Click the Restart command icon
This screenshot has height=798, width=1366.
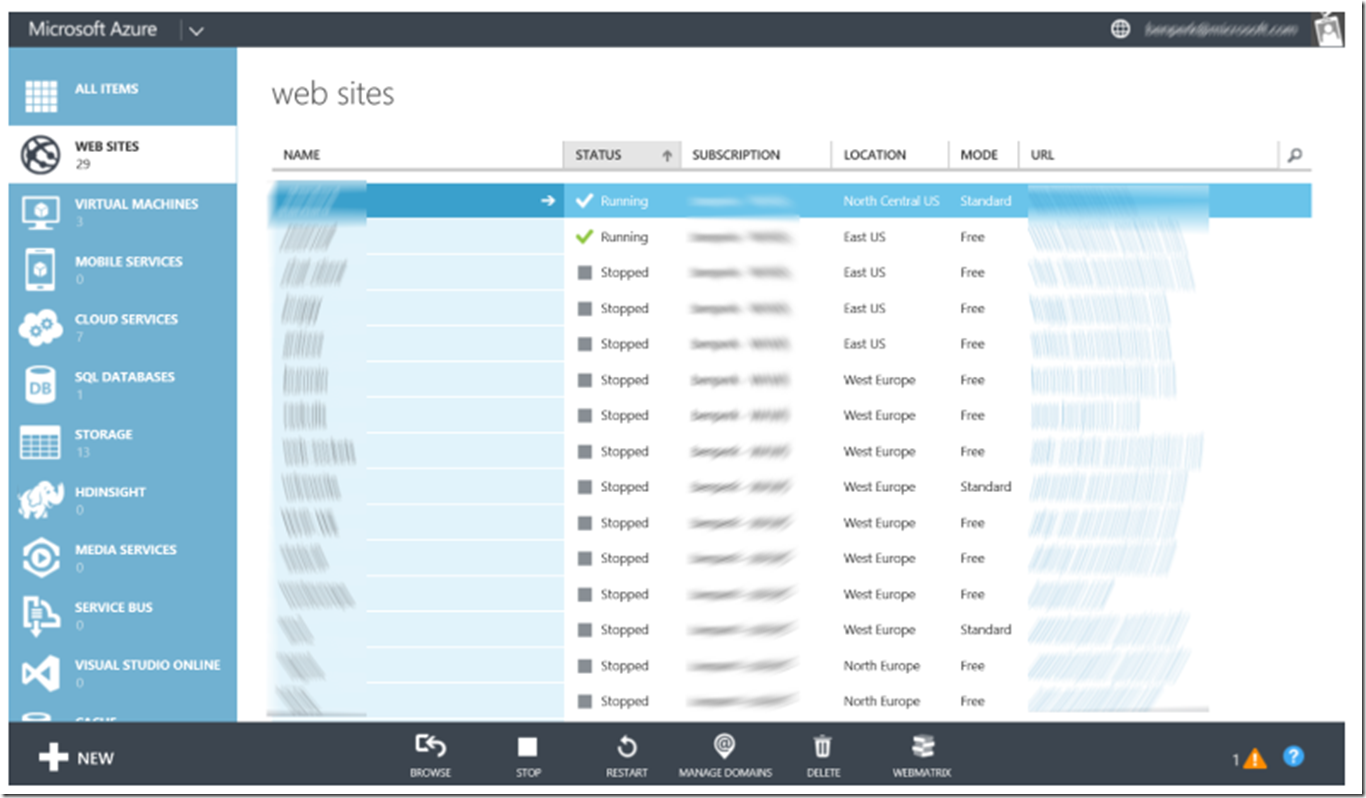[627, 747]
